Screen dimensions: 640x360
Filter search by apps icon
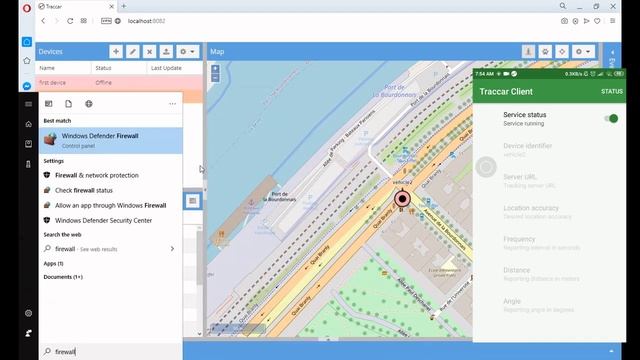(x=49, y=104)
